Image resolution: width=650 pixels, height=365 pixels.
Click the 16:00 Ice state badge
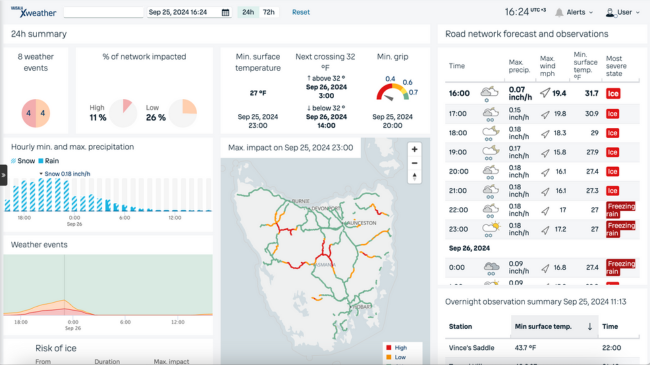point(613,94)
